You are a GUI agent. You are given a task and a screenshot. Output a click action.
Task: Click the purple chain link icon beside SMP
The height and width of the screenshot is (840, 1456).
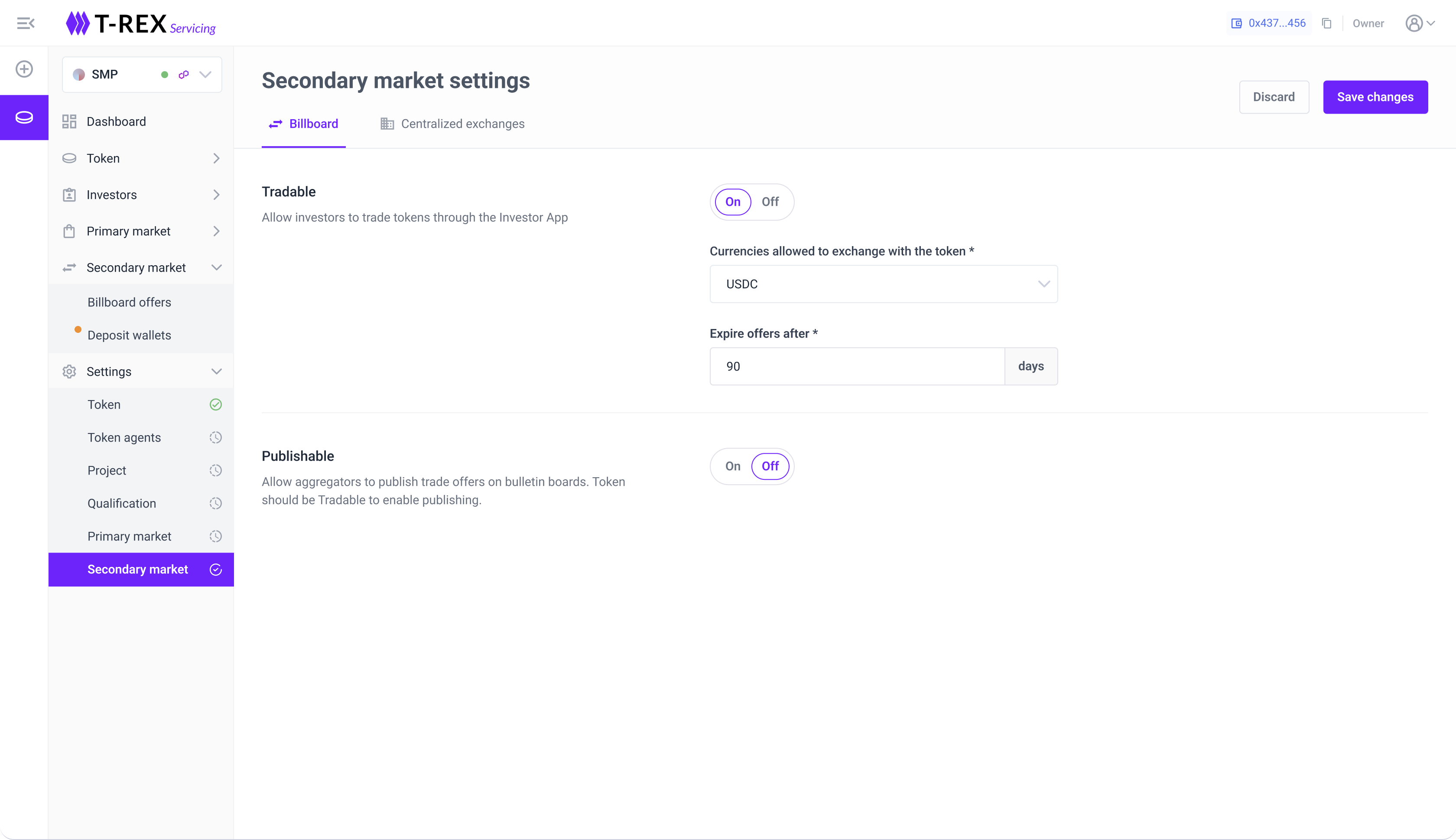pos(183,75)
